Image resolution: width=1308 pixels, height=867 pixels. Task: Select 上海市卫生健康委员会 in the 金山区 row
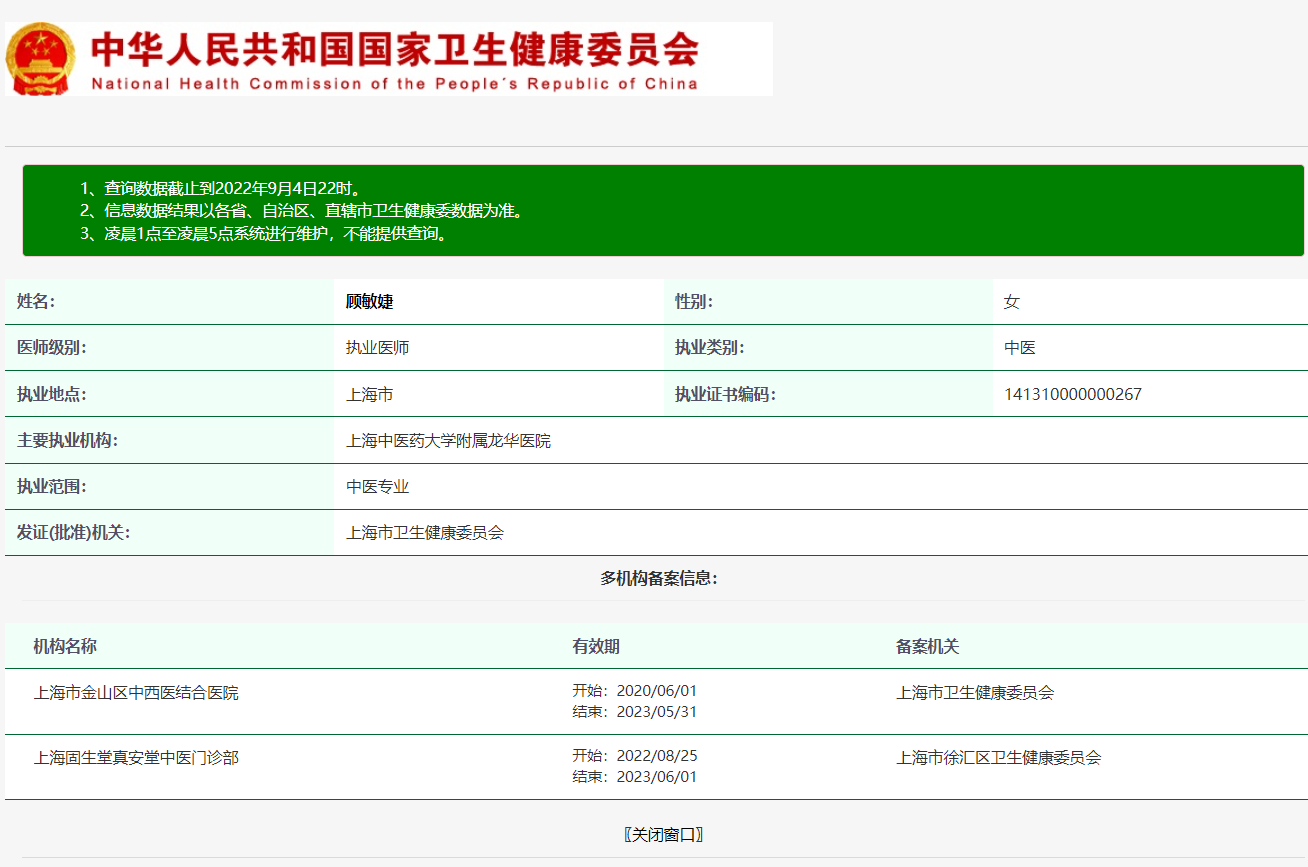click(975, 692)
